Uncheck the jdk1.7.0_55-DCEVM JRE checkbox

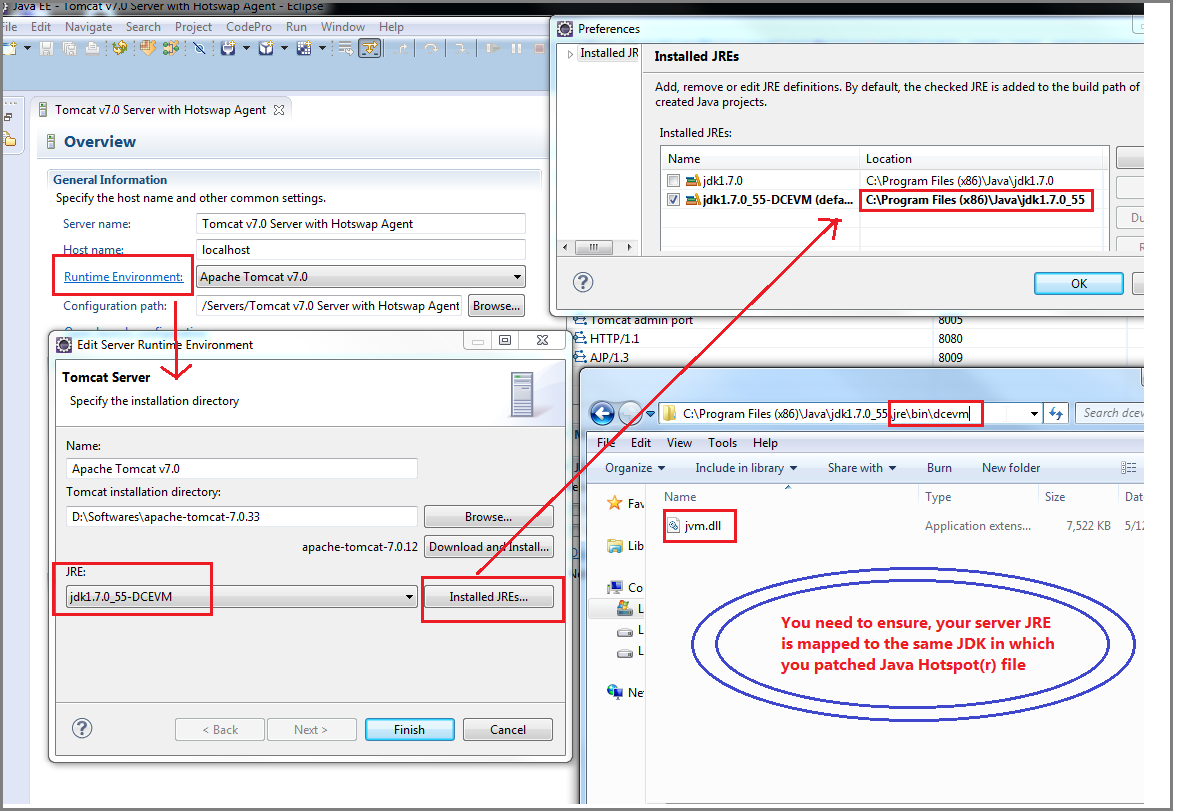(674, 199)
